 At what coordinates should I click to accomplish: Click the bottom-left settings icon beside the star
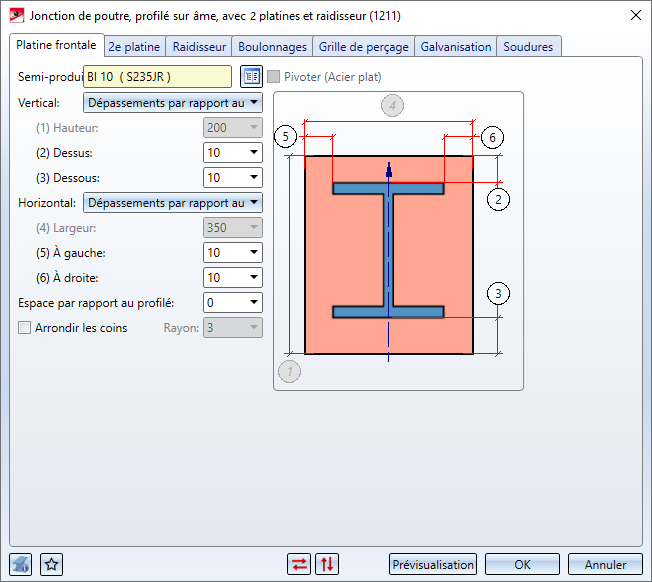tap(21, 565)
